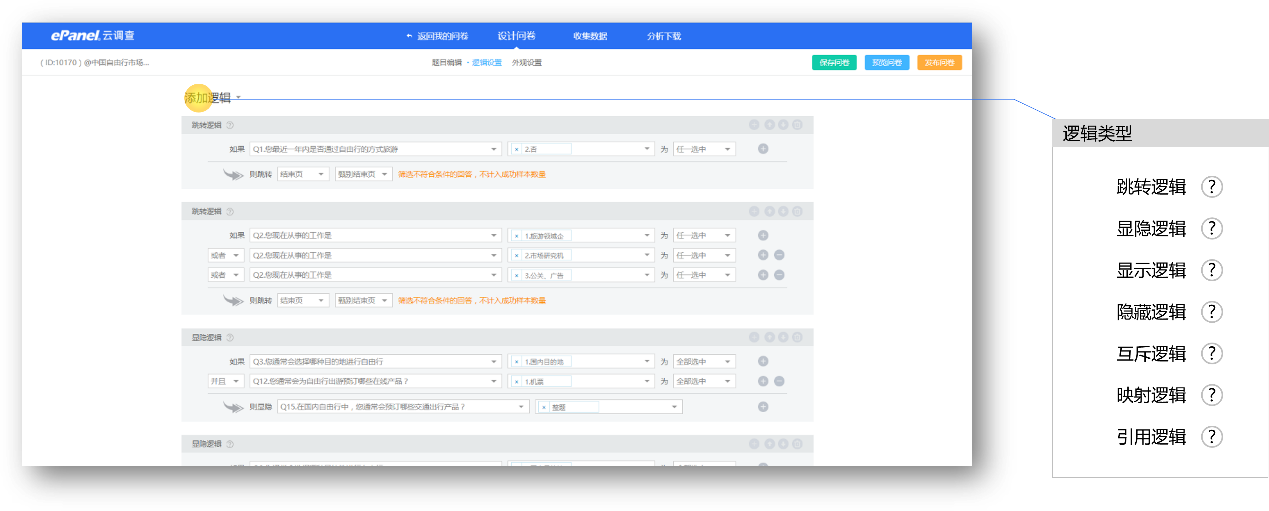Choose 显示逻辑 in the 逻辑类型 list
This screenshot has height=511, width=1269.
click(x=1151, y=270)
